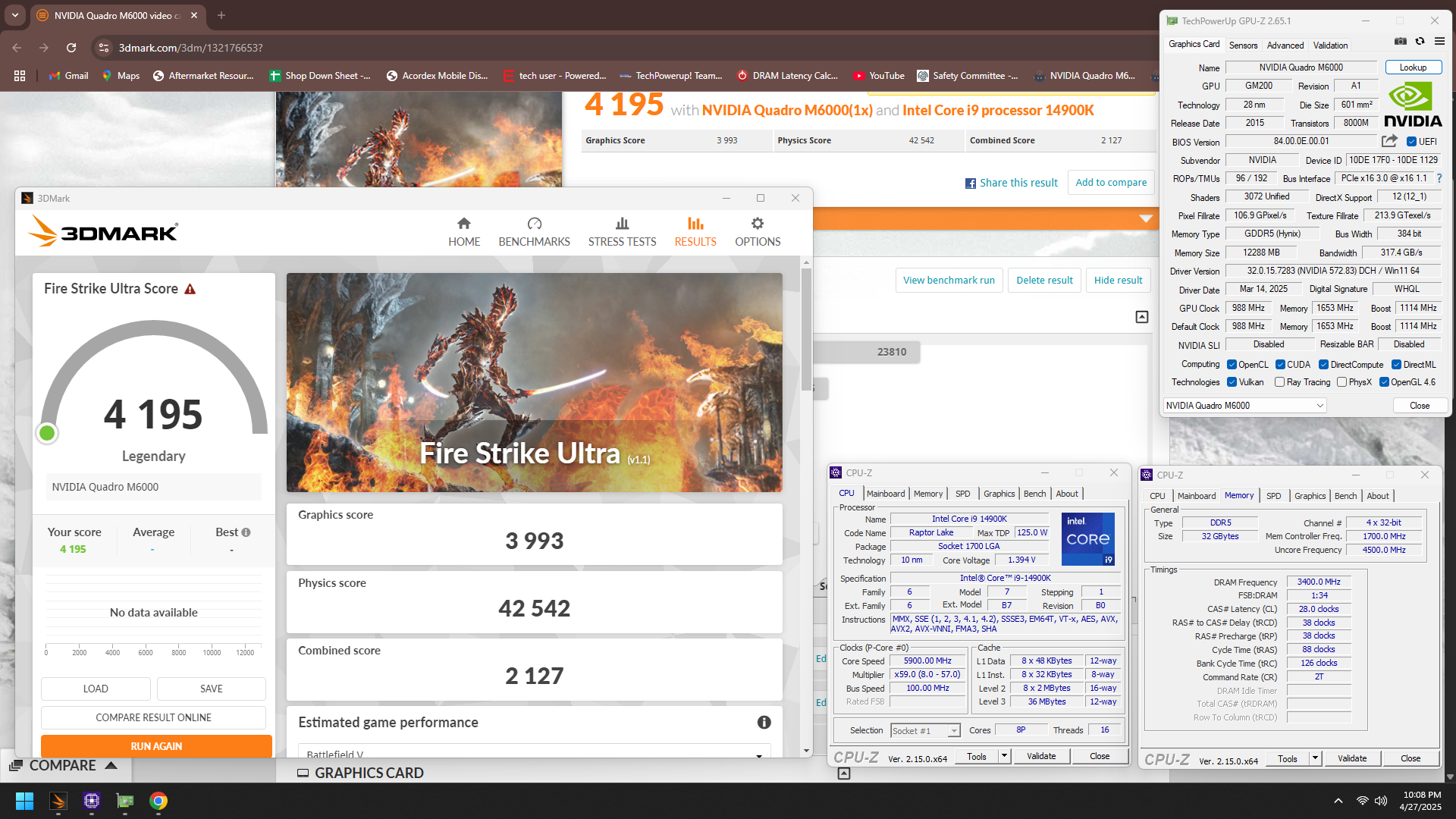This screenshot has width=1456, height=819.
Task: Click the green score marker dot on the 3DMark gauge
Action: click(47, 433)
